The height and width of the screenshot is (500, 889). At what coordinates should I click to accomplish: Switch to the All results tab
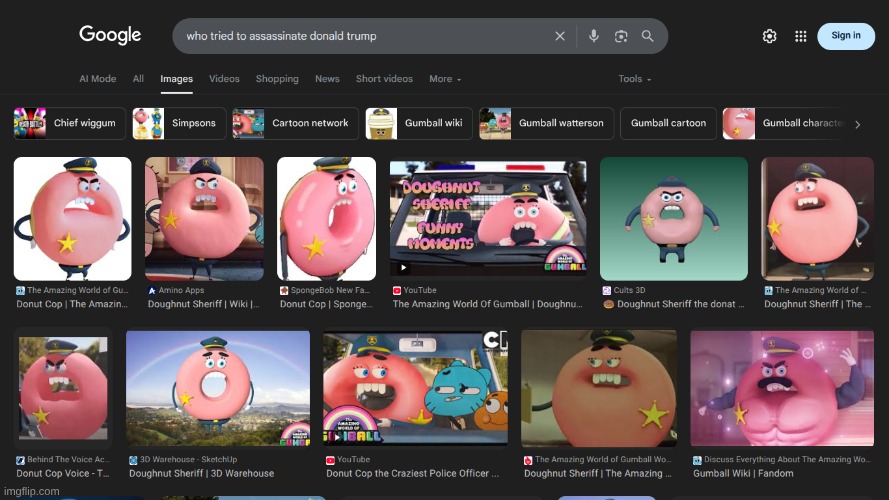point(138,79)
